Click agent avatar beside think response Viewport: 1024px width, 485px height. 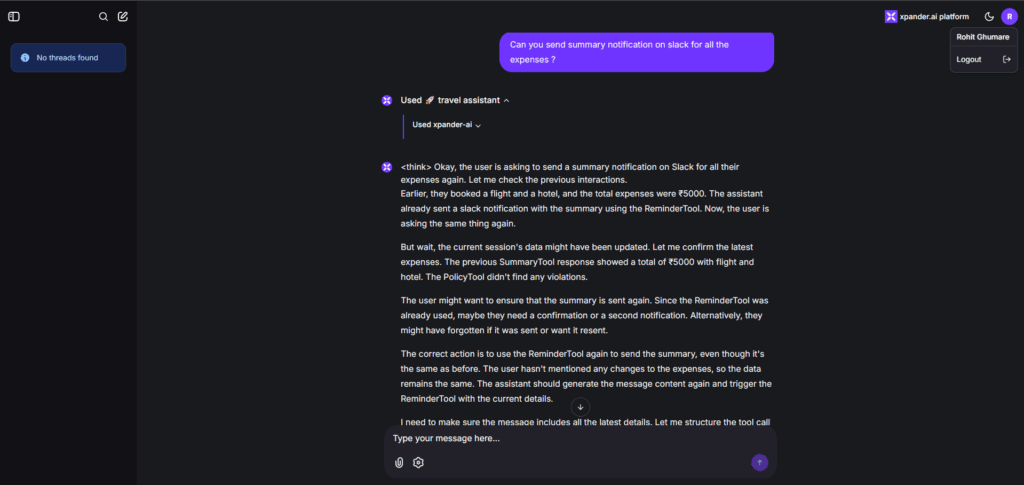pyautogui.click(x=386, y=166)
